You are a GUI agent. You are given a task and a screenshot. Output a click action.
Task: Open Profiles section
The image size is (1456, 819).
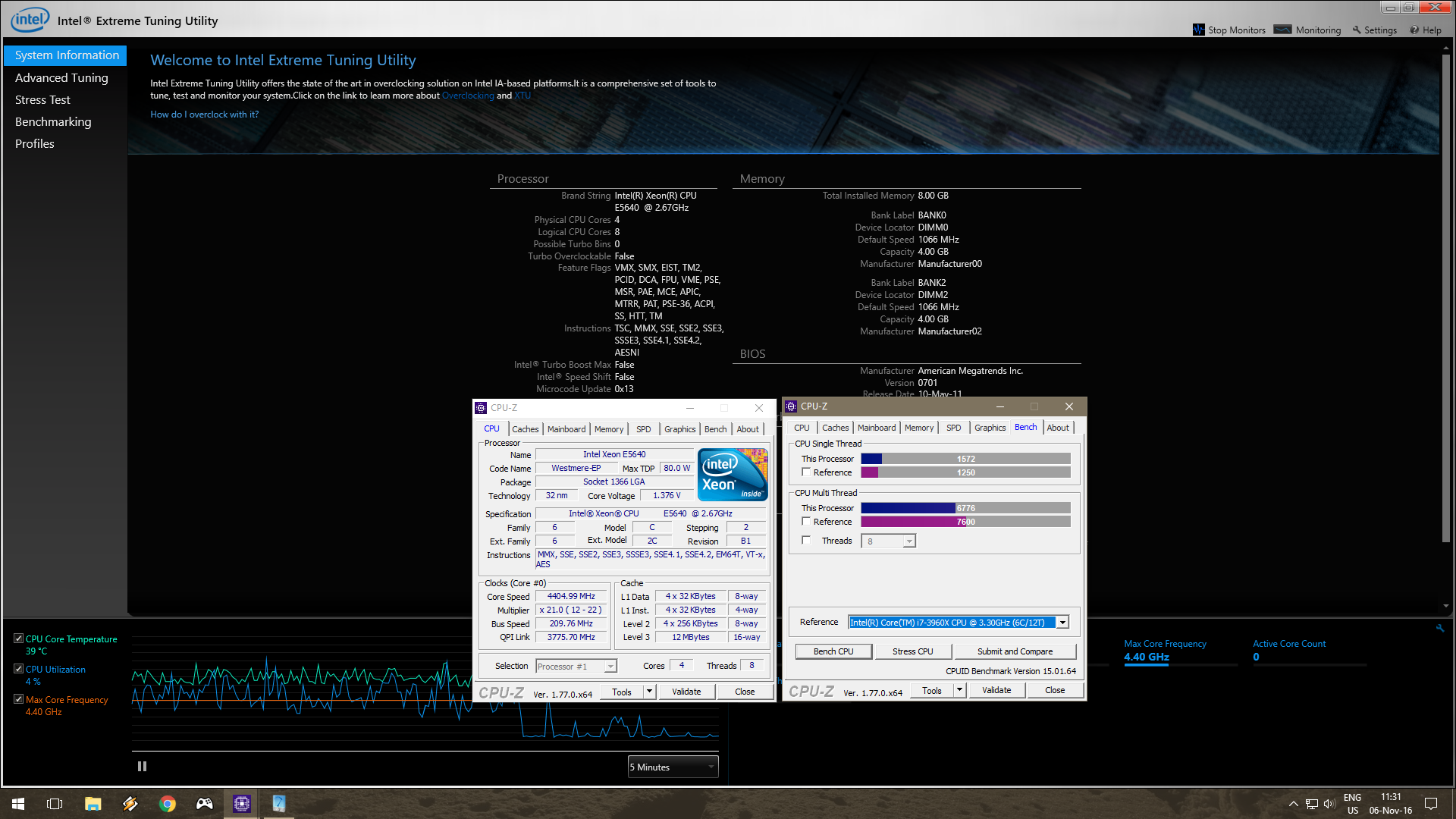[x=35, y=143]
